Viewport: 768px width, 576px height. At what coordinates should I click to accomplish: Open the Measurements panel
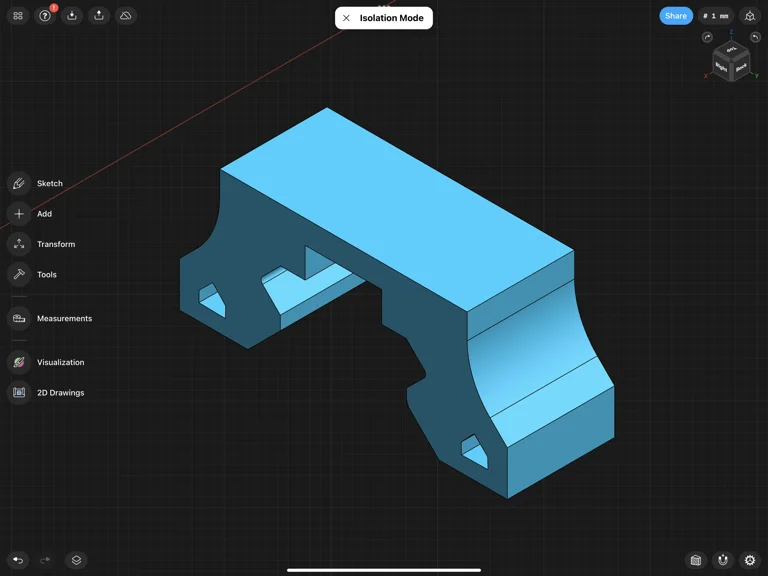(x=19, y=318)
